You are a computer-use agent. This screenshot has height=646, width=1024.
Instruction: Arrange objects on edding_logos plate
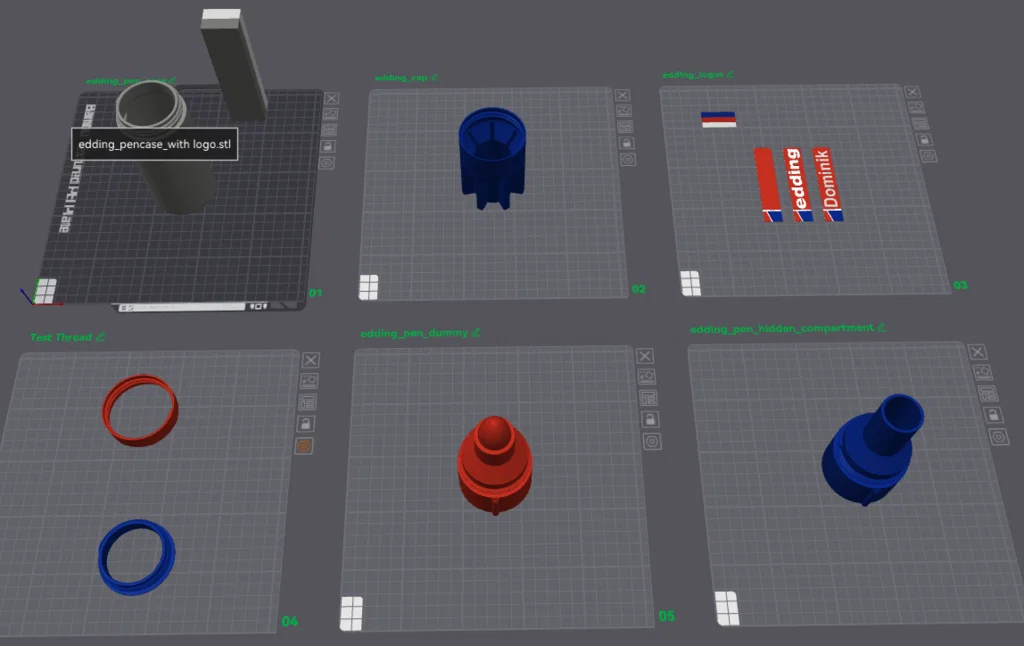pos(920,123)
